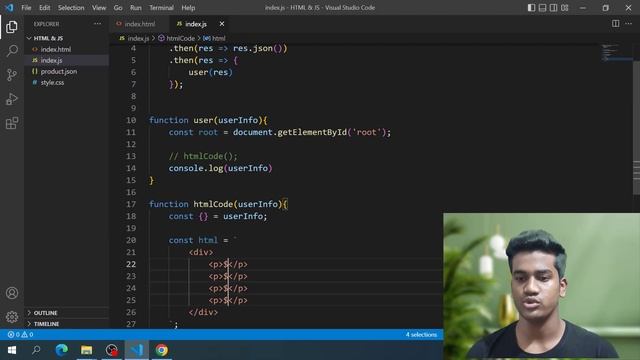Expand the Timeline section
The width and height of the screenshot is (640, 360).
coord(67,324)
